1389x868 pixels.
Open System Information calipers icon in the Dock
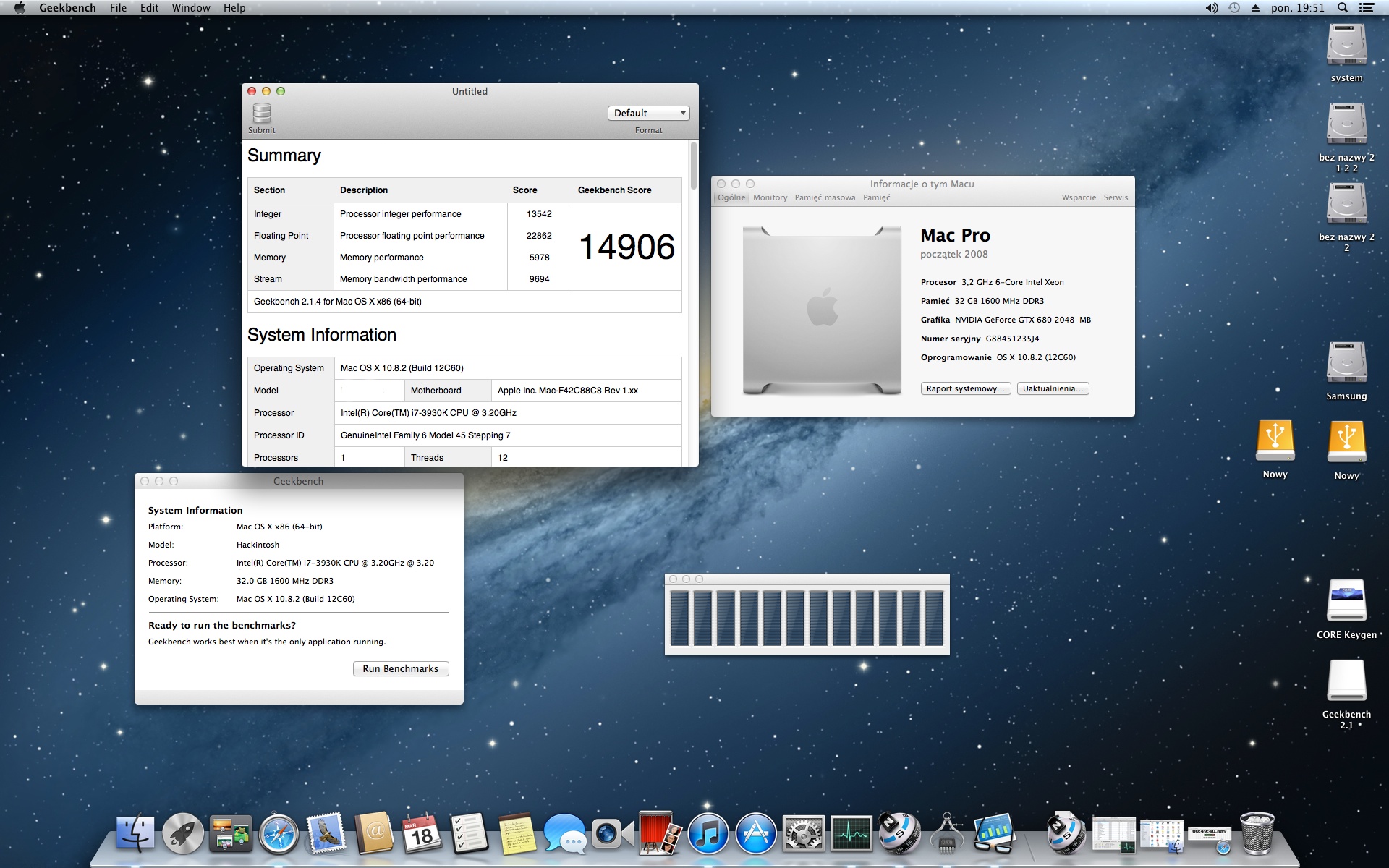coord(947,833)
